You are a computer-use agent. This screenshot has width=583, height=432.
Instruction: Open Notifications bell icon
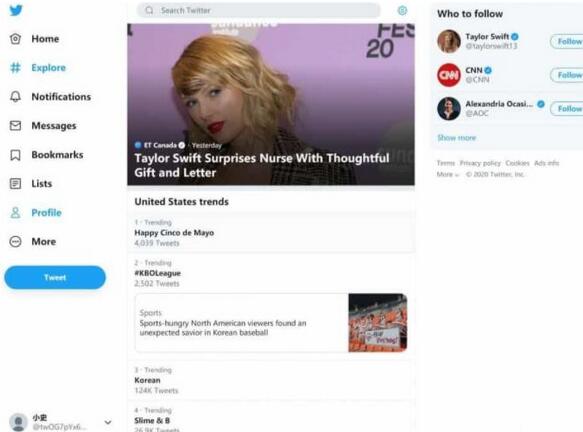coord(15,97)
